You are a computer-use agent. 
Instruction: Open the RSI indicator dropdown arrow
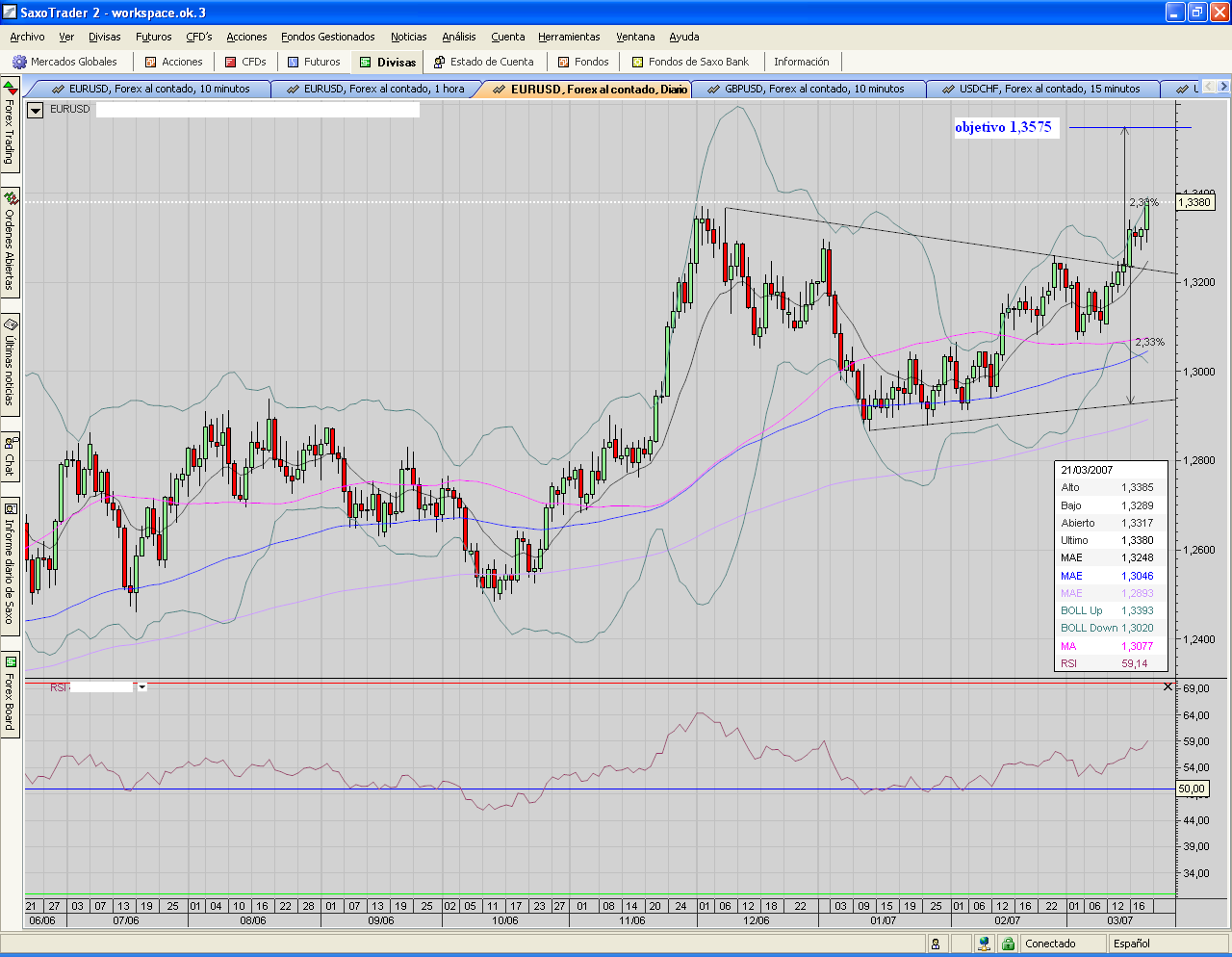pyautogui.click(x=142, y=687)
